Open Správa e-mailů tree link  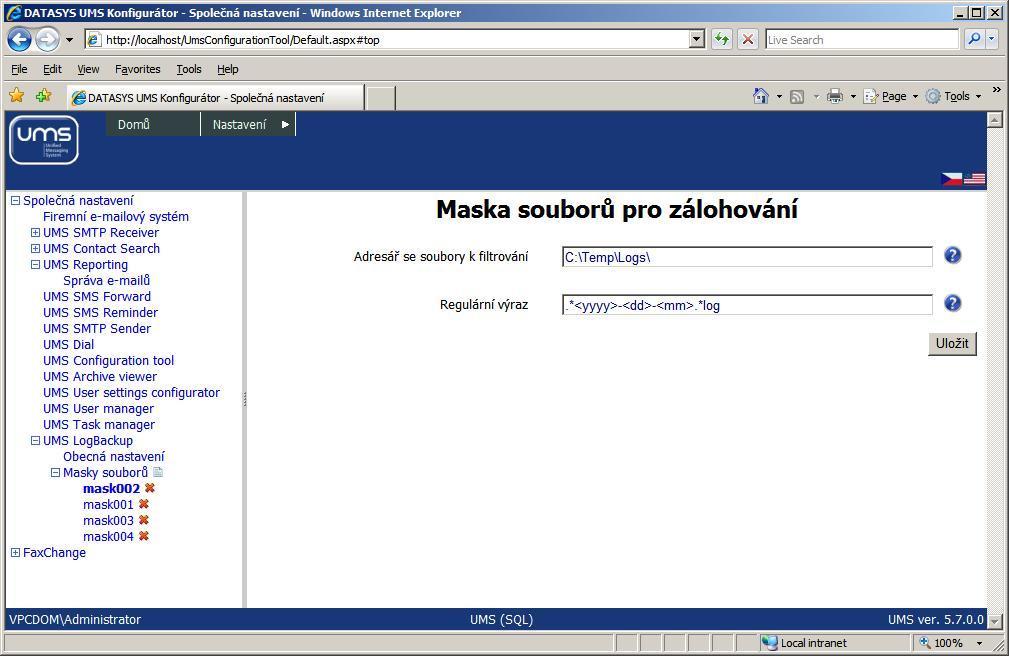(x=106, y=280)
